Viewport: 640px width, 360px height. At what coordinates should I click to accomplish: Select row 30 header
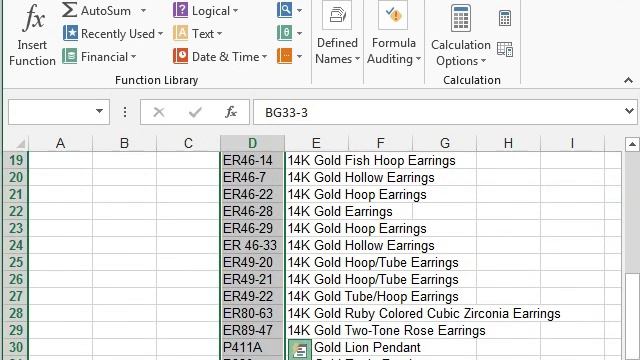[x=16, y=347]
